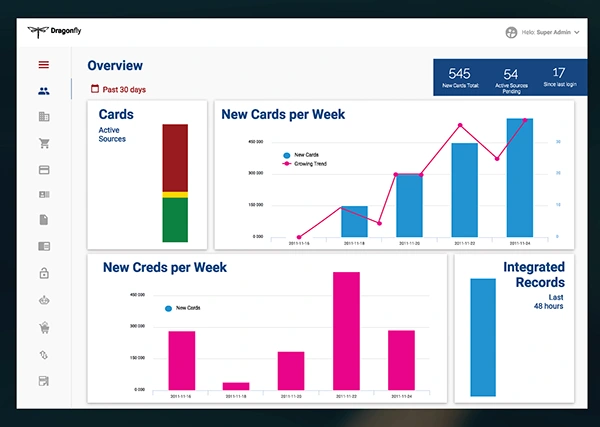
Task: Click the pink 2011-11-20 bar in New Creds chart
Action: point(291,371)
